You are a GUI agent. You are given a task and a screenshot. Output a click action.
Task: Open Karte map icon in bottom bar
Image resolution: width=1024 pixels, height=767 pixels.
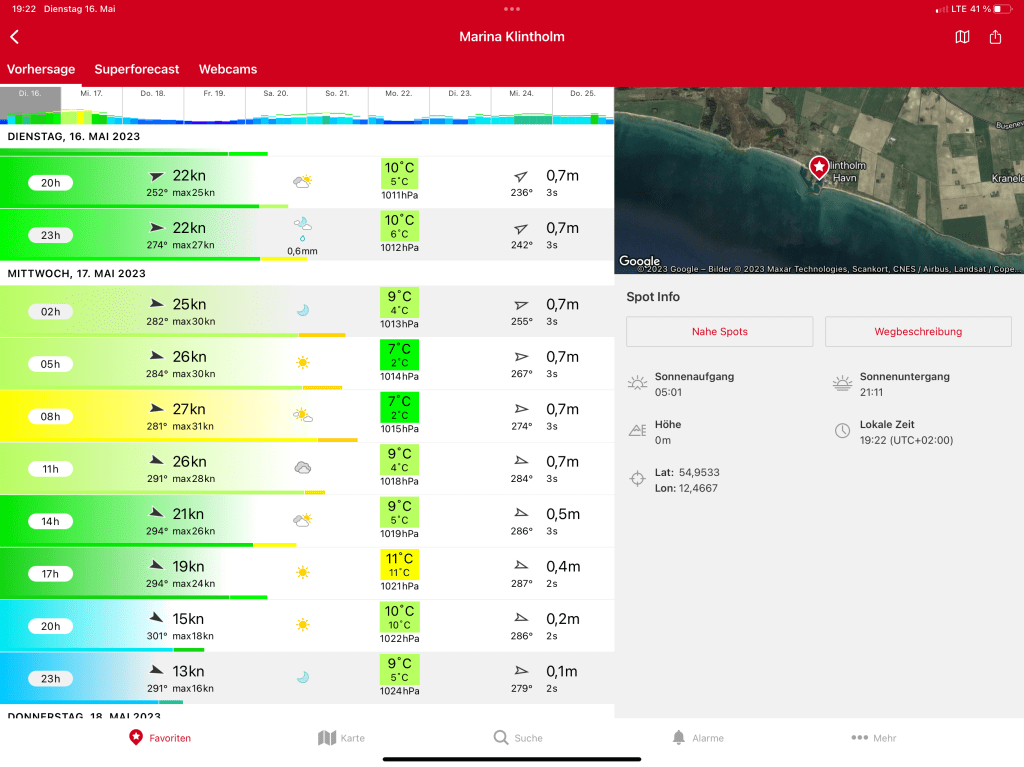point(327,737)
